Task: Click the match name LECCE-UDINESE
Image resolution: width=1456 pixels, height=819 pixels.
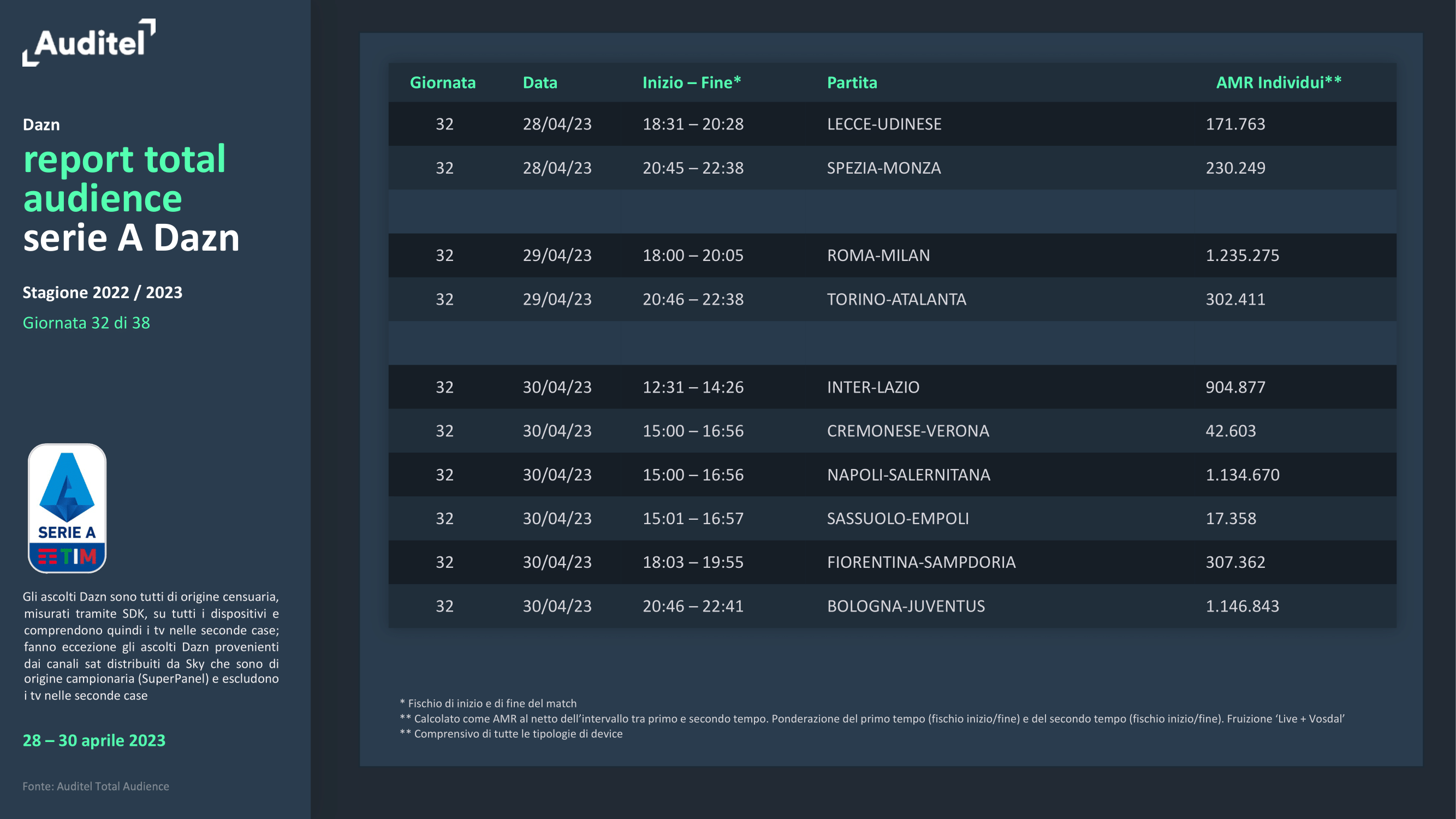Action: tap(884, 124)
